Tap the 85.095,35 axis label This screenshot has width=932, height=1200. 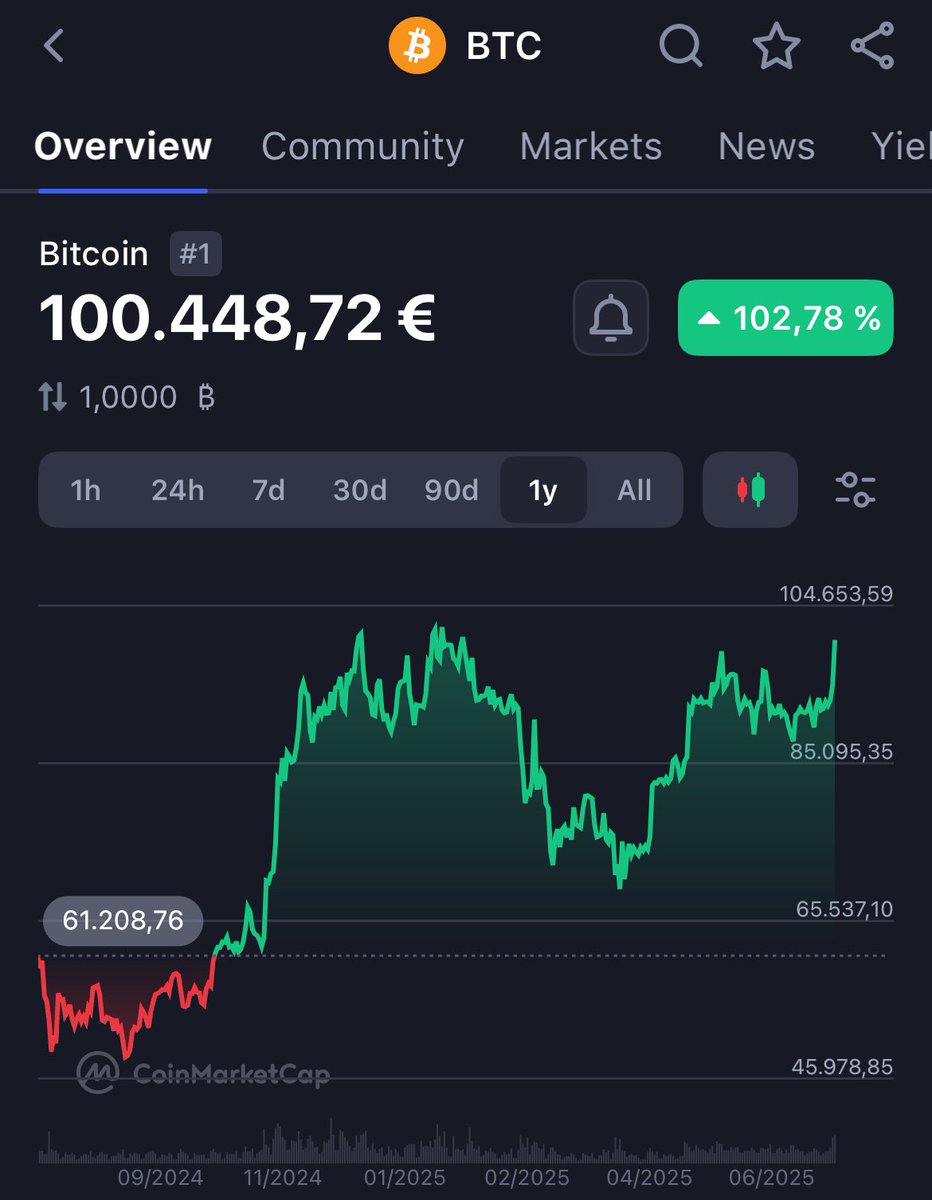pos(841,752)
